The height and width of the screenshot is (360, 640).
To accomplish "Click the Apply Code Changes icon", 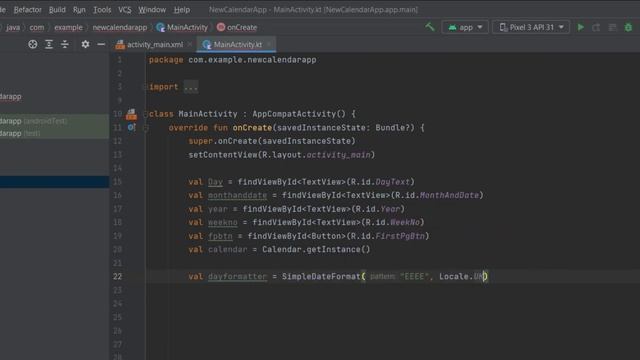I will (x=612, y=27).
